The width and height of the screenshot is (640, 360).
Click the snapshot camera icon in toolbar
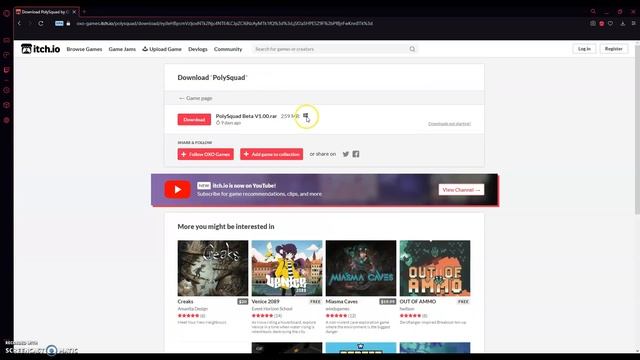click(593, 24)
